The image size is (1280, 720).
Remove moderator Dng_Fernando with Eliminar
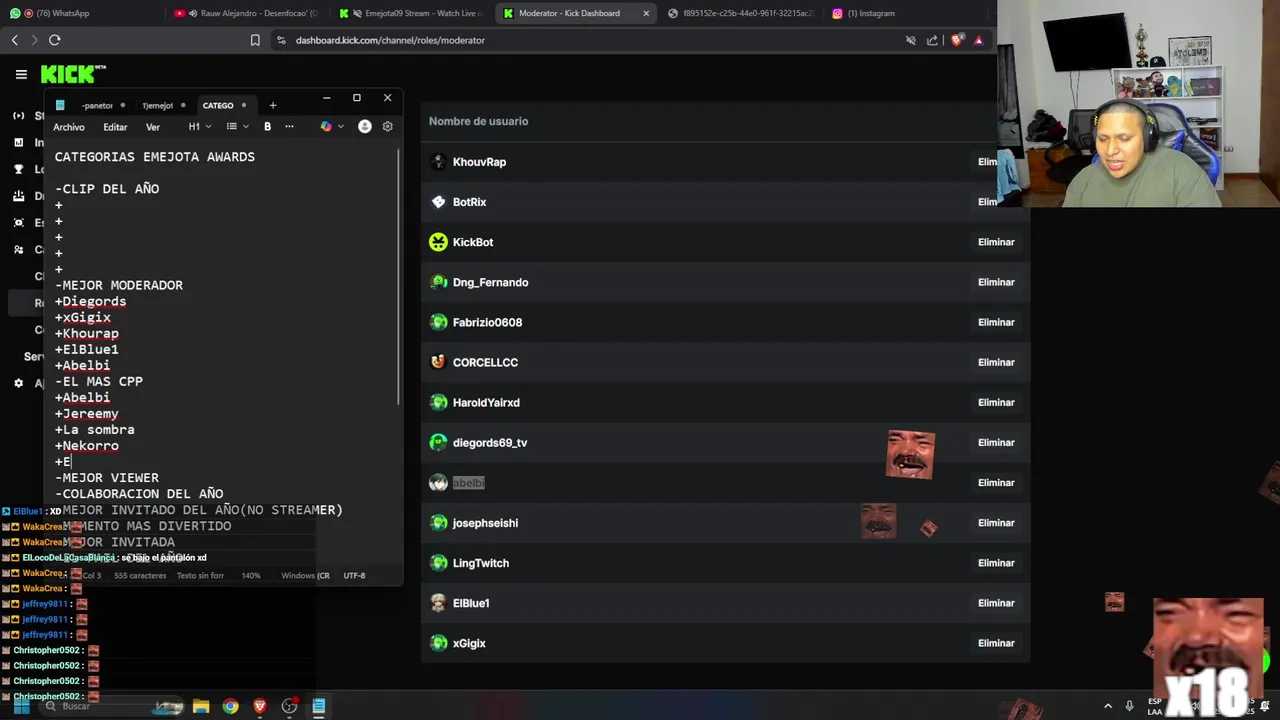point(996,282)
